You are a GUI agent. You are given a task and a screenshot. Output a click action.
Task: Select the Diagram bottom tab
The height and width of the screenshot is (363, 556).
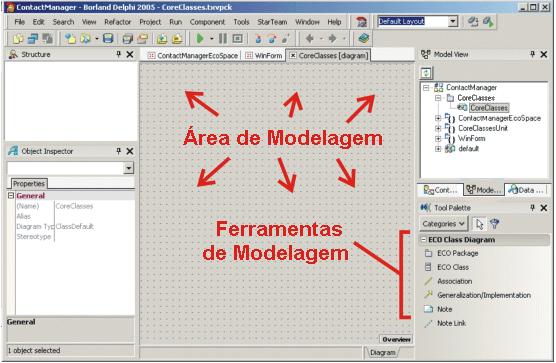382,353
